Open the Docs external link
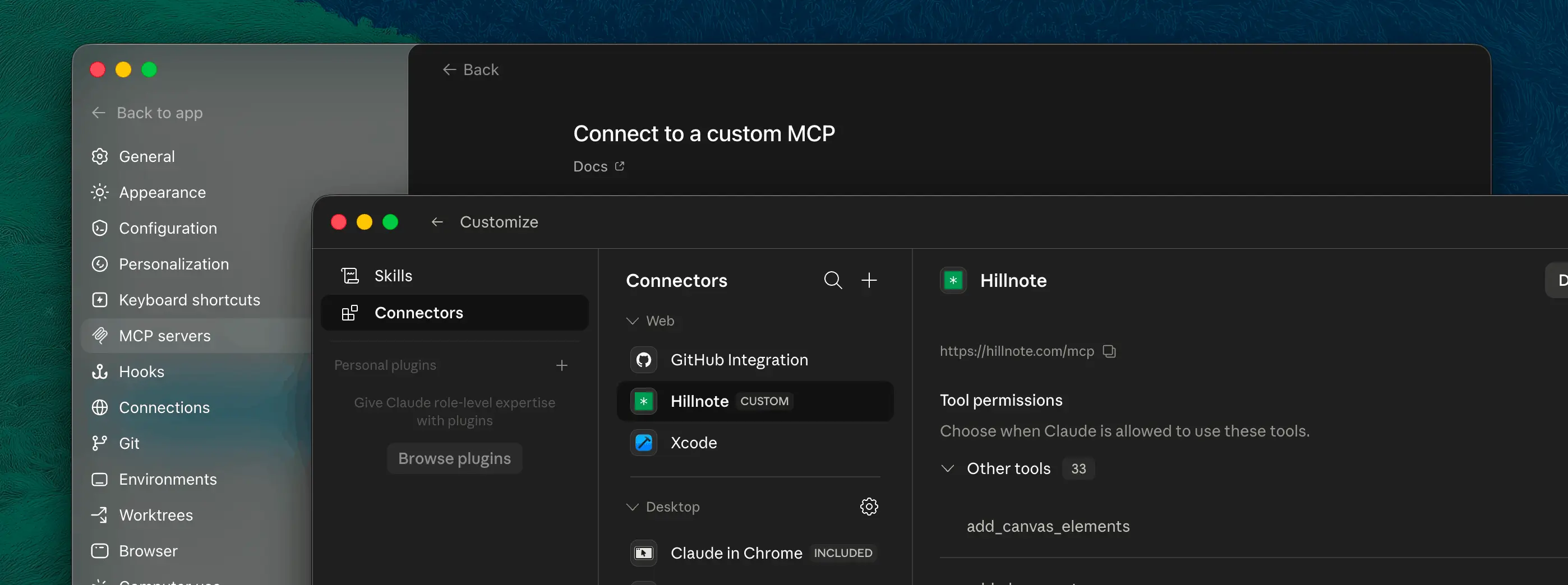The image size is (1568, 585). click(599, 166)
